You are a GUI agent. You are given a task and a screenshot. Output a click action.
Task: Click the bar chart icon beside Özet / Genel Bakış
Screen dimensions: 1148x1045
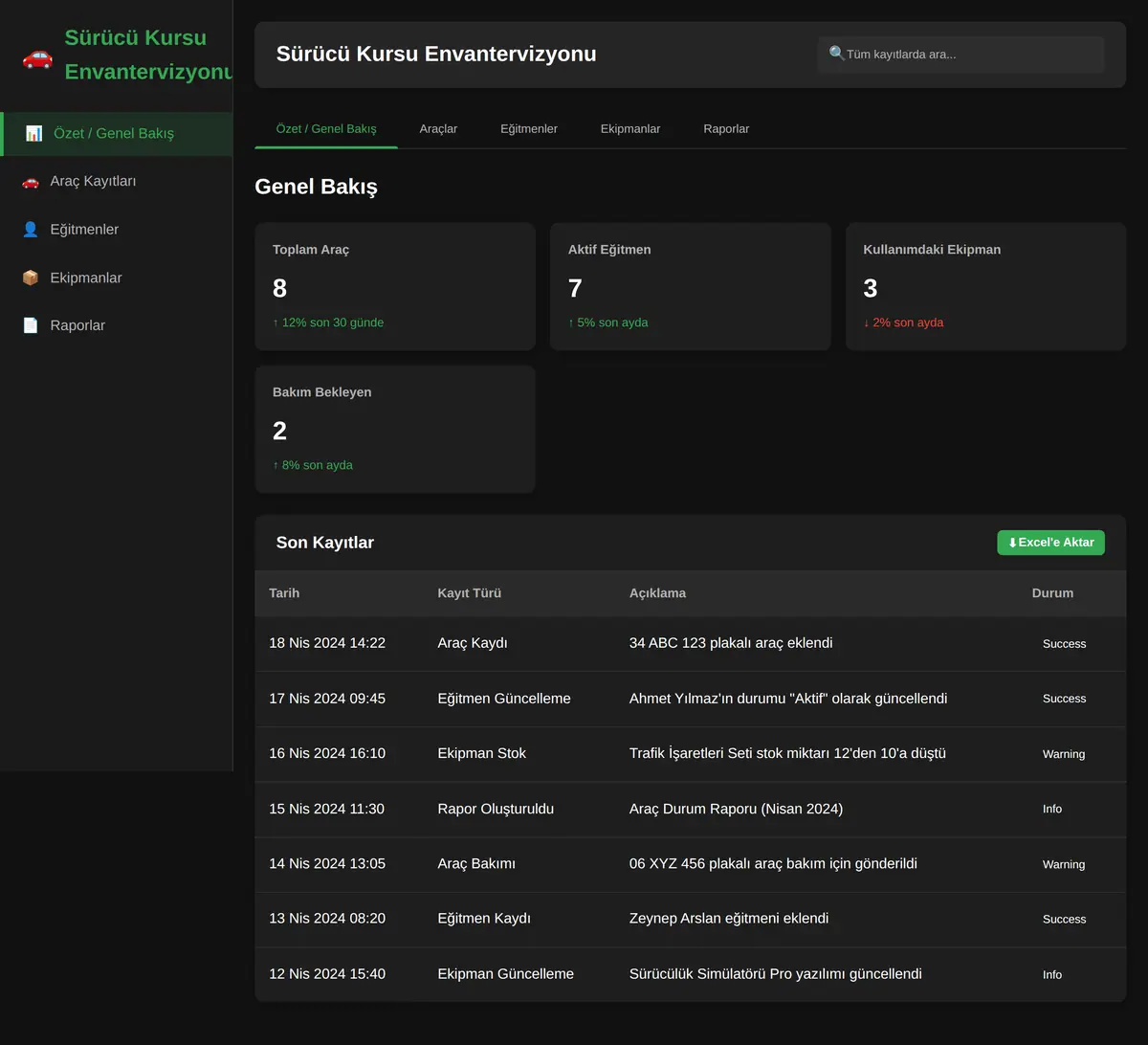pyautogui.click(x=33, y=133)
